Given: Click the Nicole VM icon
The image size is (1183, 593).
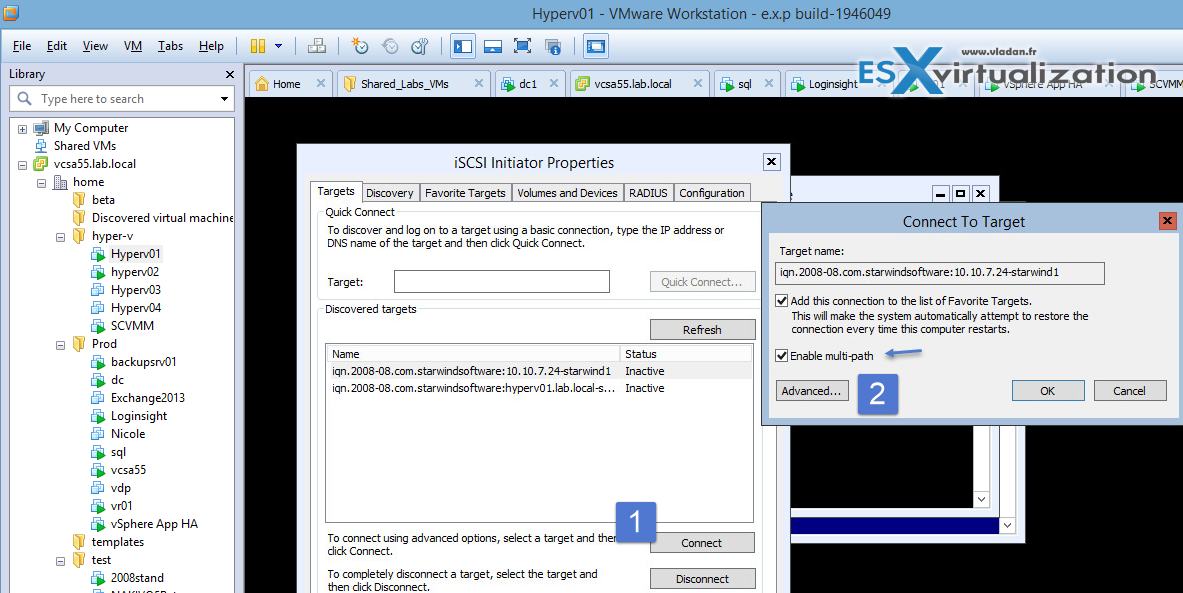Looking at the screenshot, I should pos(98,434).
